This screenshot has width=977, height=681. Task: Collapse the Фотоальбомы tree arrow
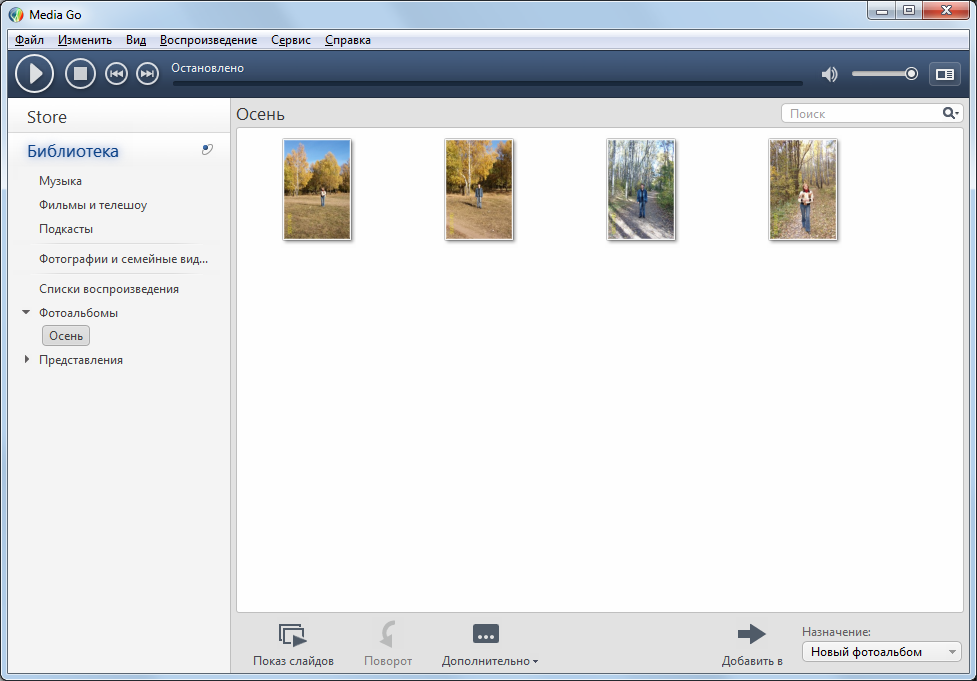[x=26, y=312]
